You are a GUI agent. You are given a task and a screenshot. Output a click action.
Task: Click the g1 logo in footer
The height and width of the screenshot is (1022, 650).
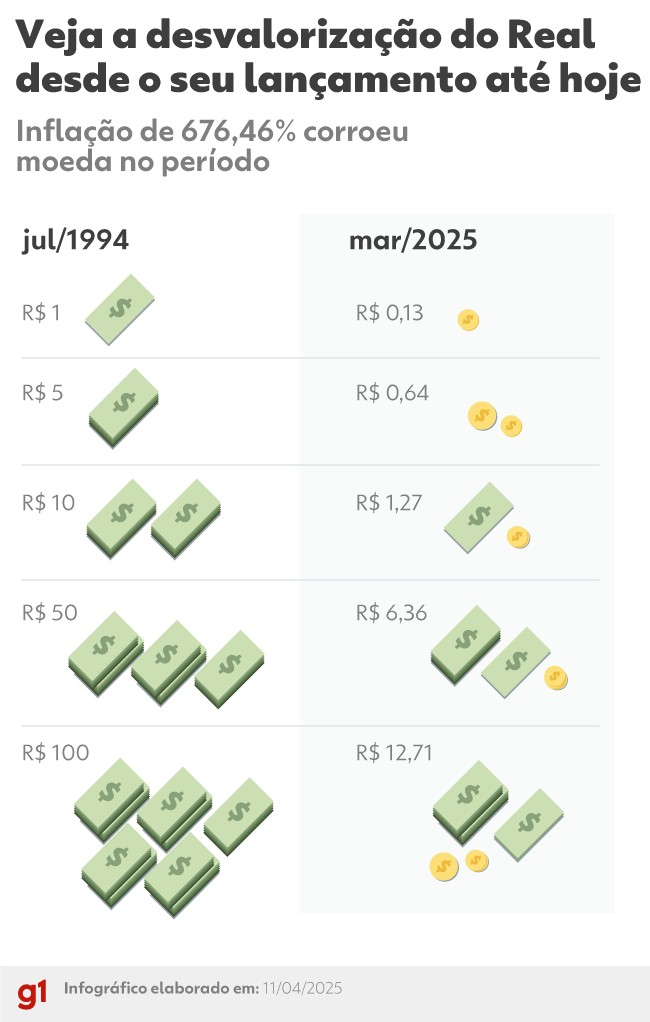(31, 994)
